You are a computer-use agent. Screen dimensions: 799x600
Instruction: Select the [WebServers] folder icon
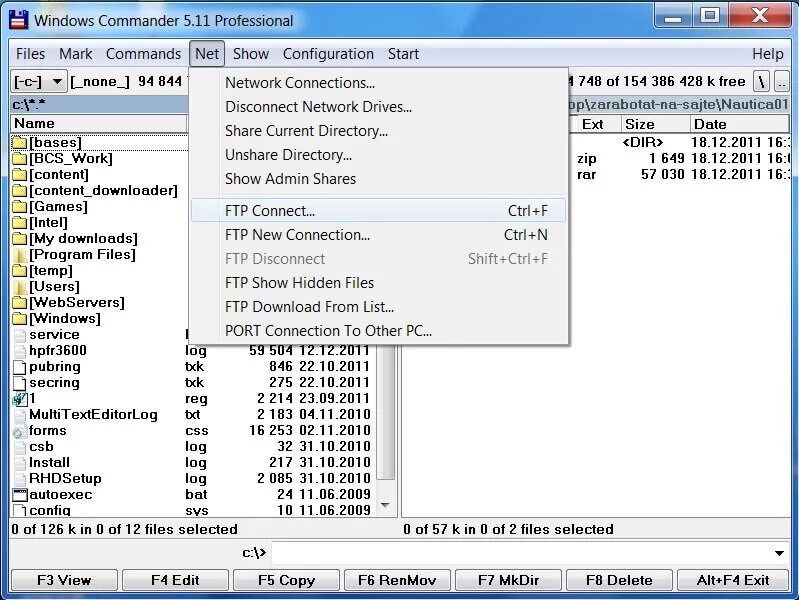point(20,303)
